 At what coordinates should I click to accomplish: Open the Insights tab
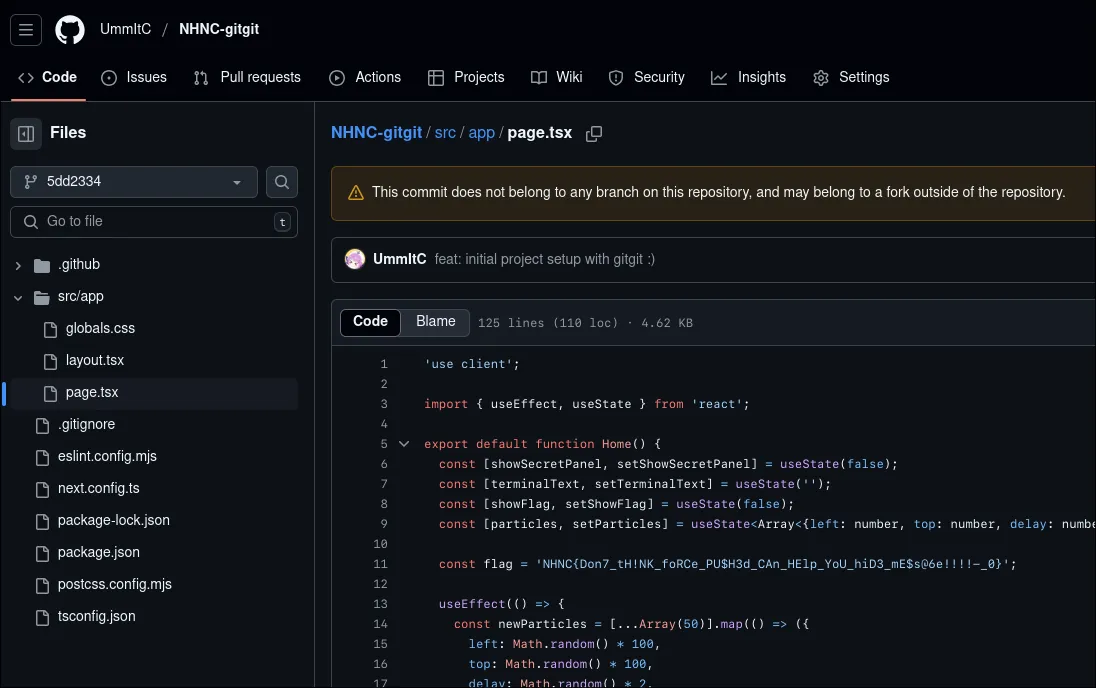point(748,77)
